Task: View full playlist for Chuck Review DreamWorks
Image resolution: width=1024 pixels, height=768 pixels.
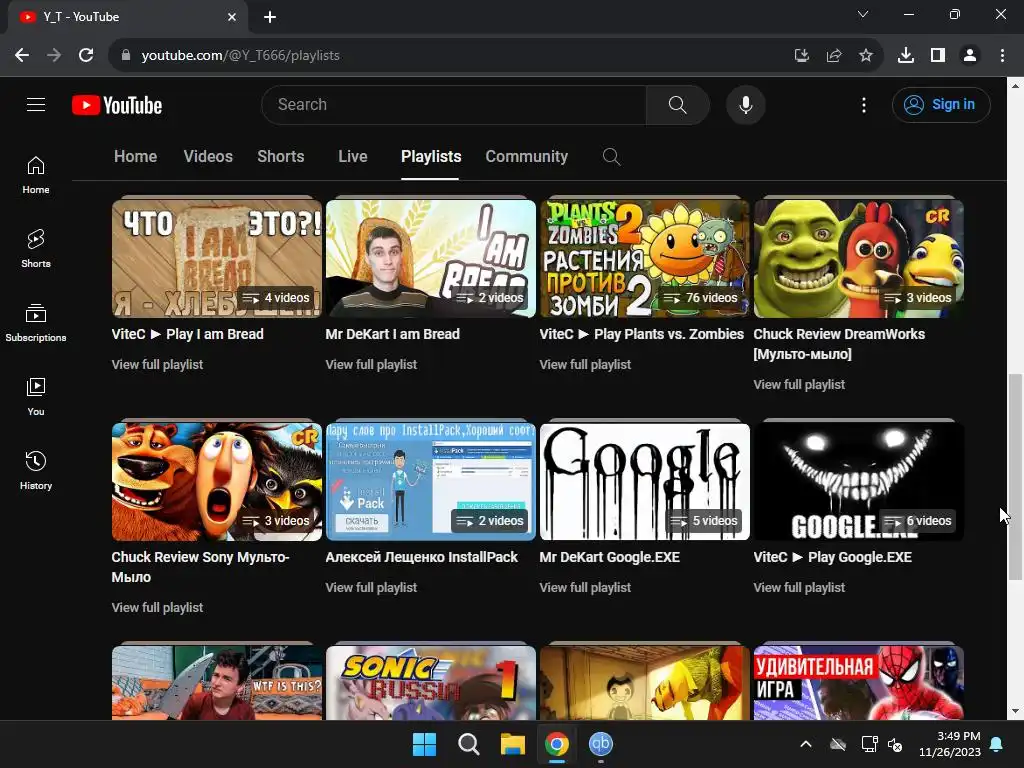Action: [799, 385]
